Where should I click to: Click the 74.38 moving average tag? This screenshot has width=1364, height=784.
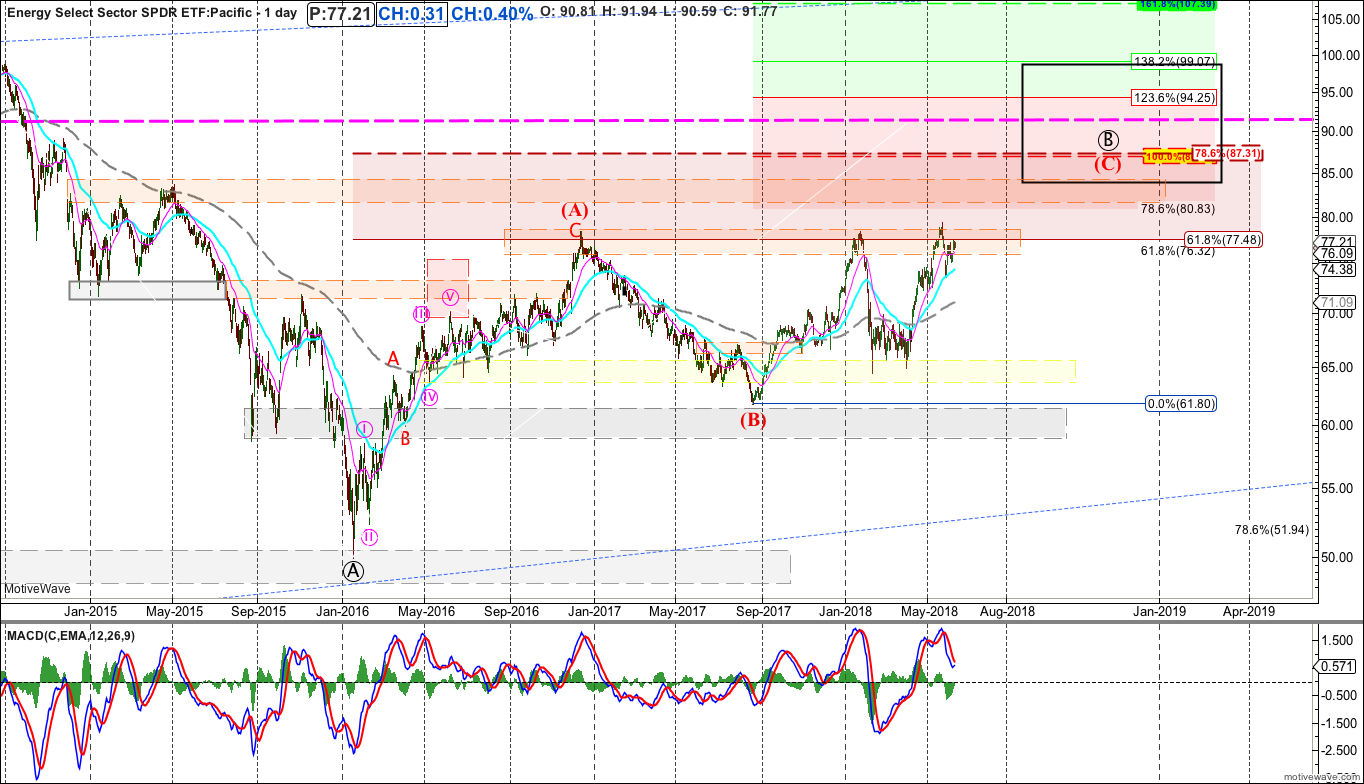[1337, 270]
